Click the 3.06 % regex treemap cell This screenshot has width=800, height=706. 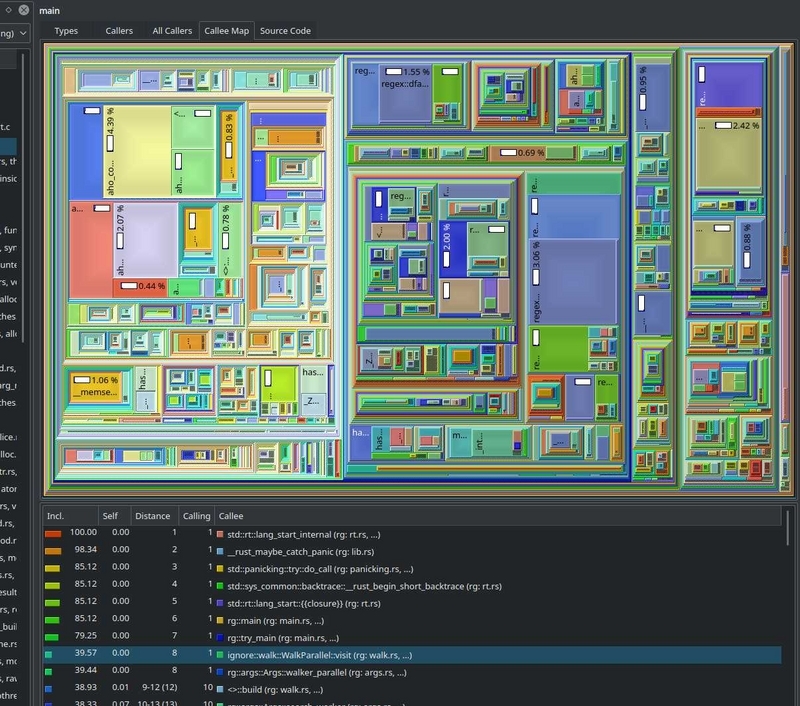pos(574,281)
